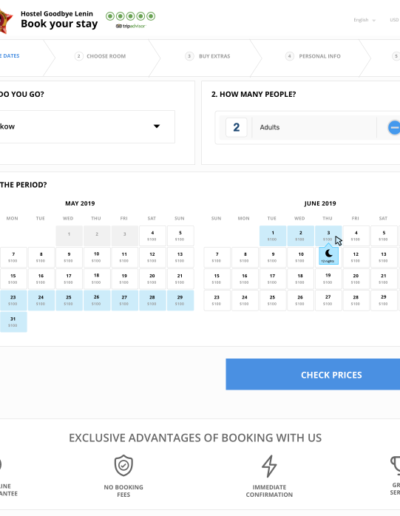Go to the Buy Extras step

(x=208, y=56)
